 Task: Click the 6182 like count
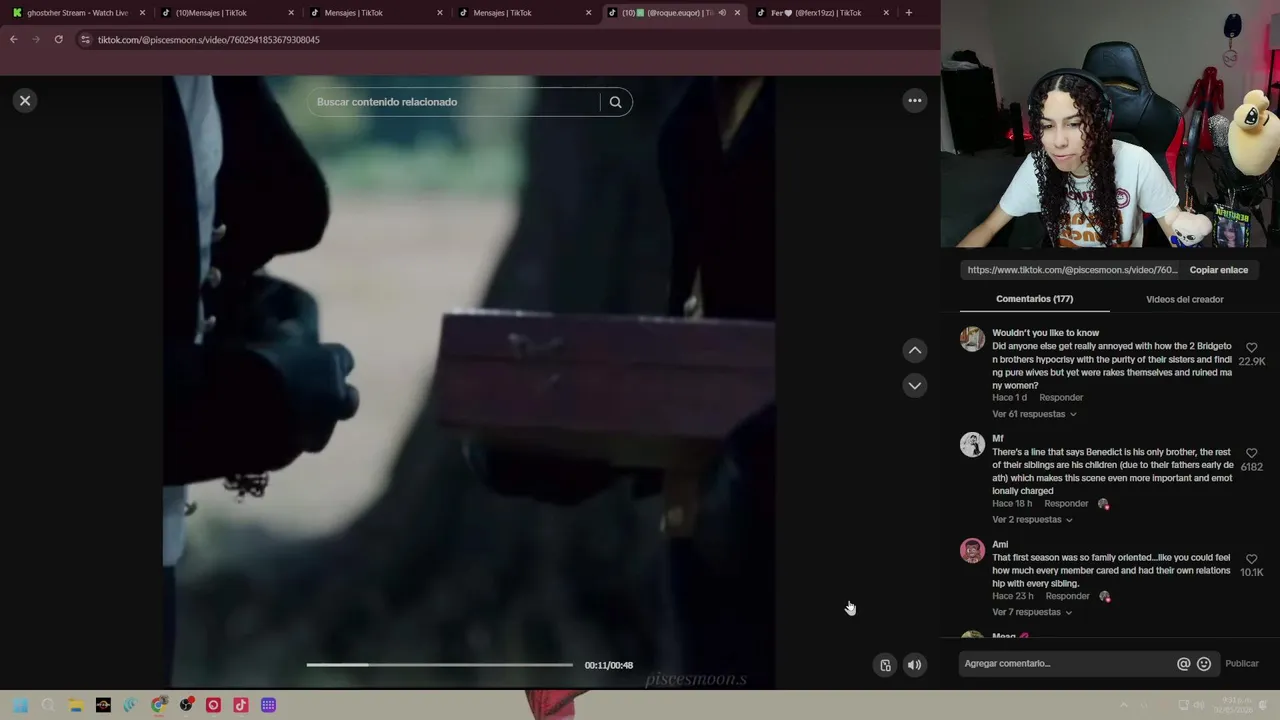(1252, 467)
